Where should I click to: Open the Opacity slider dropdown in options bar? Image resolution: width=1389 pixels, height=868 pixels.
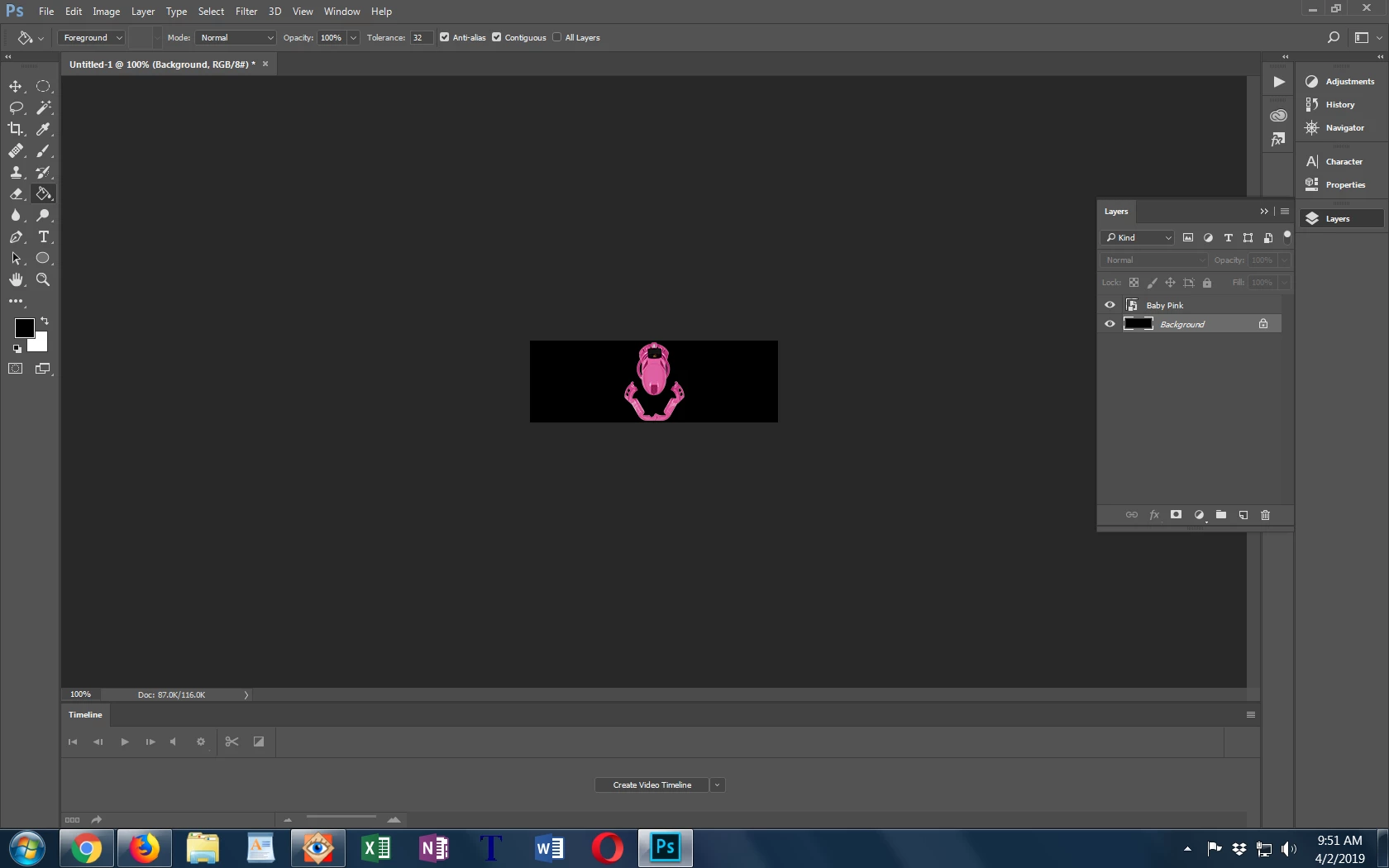point(353,37)
